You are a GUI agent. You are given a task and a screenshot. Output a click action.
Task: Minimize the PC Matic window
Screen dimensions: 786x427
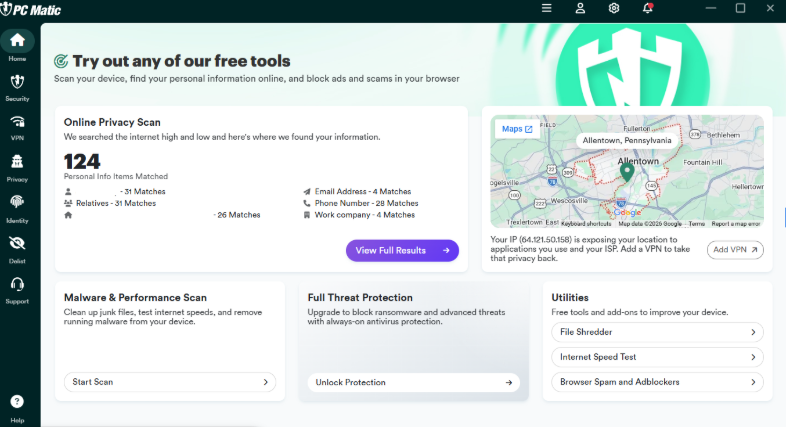(x=711, y=8)
